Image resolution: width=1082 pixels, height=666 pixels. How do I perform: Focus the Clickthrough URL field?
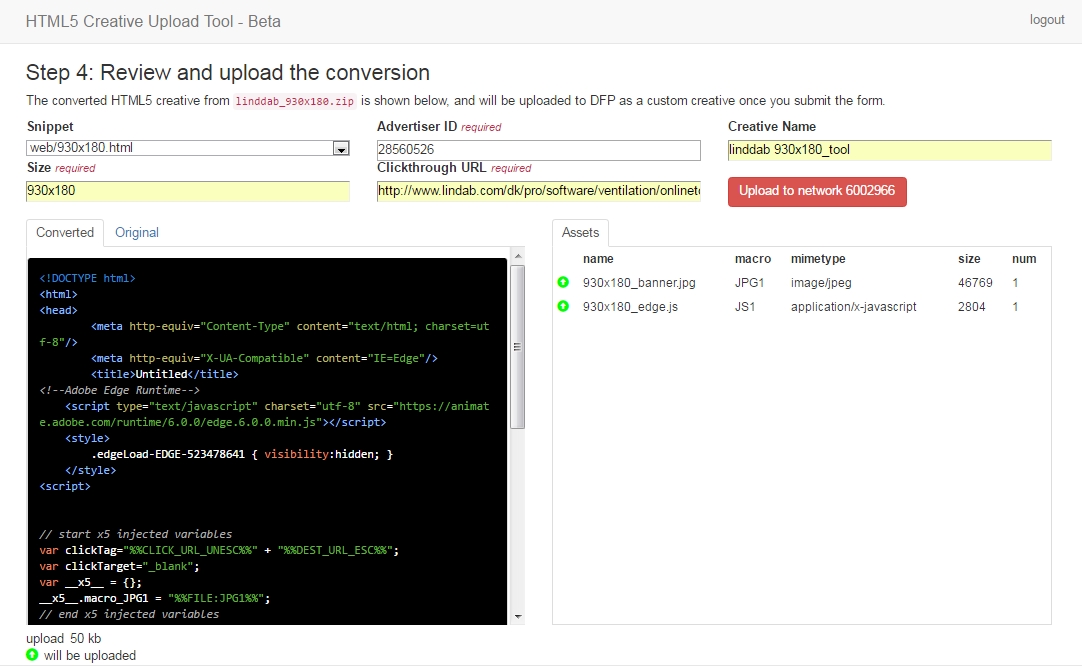[x=538, y=191]
